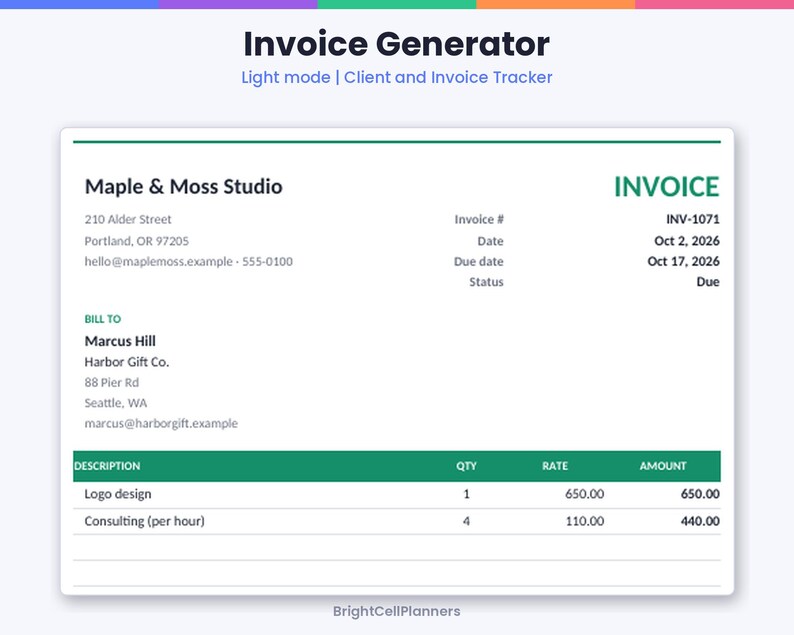The width and height of the screenshot is (794, 635).
Task: Click the AMOUNT column header
Action: 663,466
